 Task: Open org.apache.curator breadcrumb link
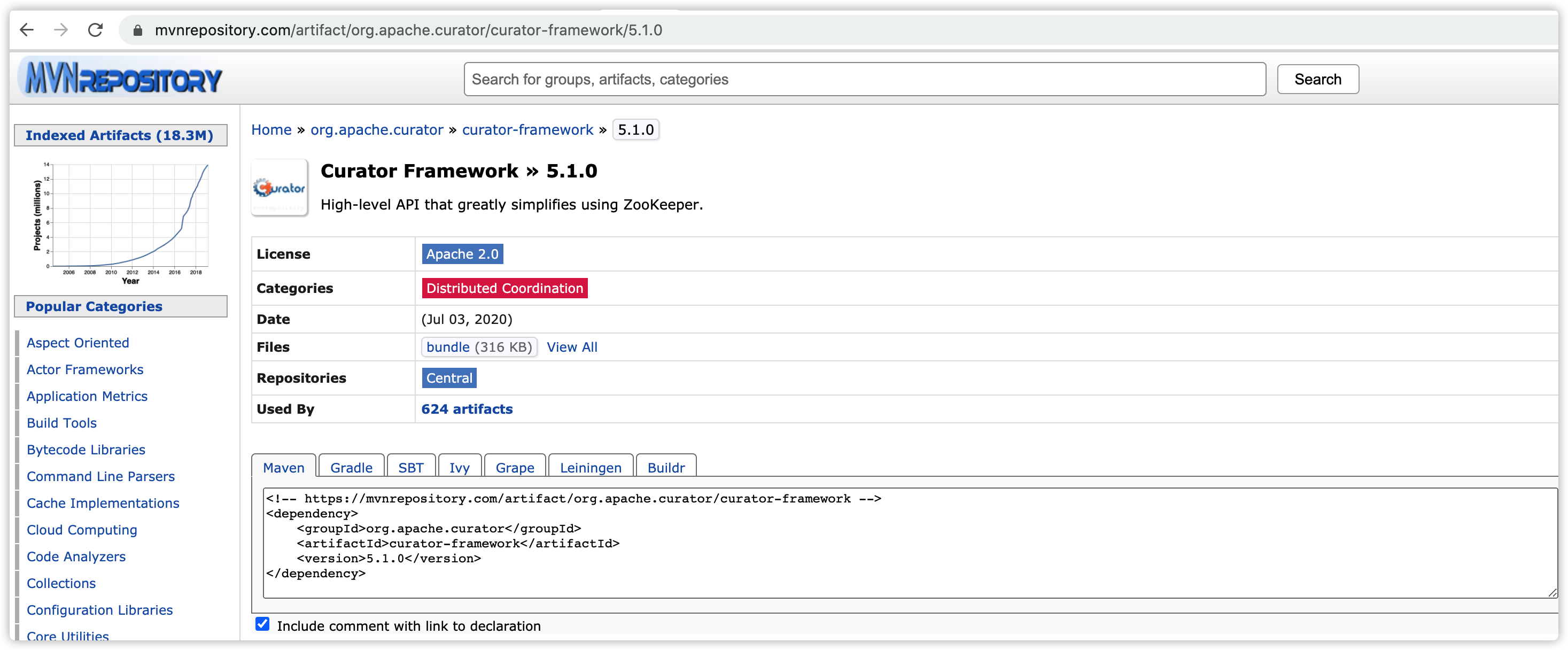tap(377, 130)
